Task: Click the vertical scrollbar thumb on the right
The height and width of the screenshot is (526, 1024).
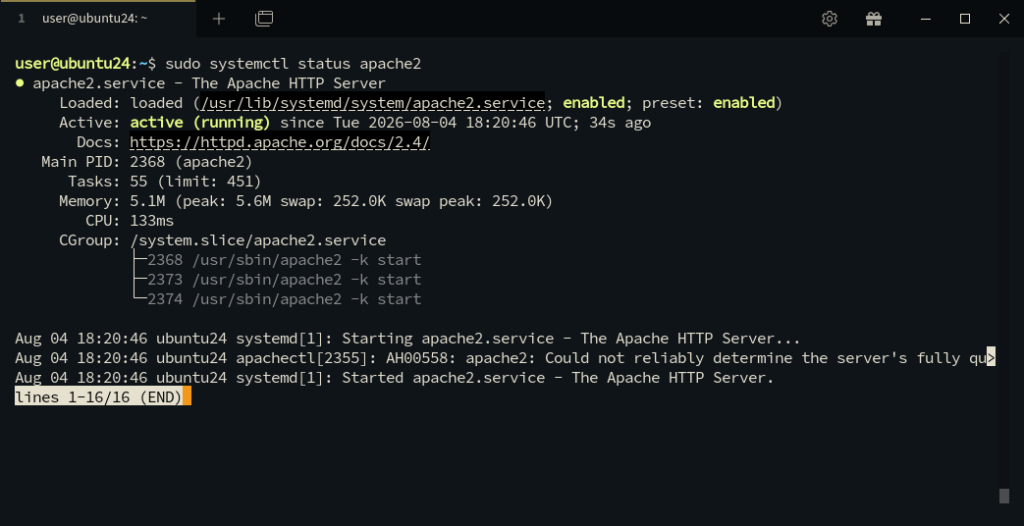Action: [1004, 496]
